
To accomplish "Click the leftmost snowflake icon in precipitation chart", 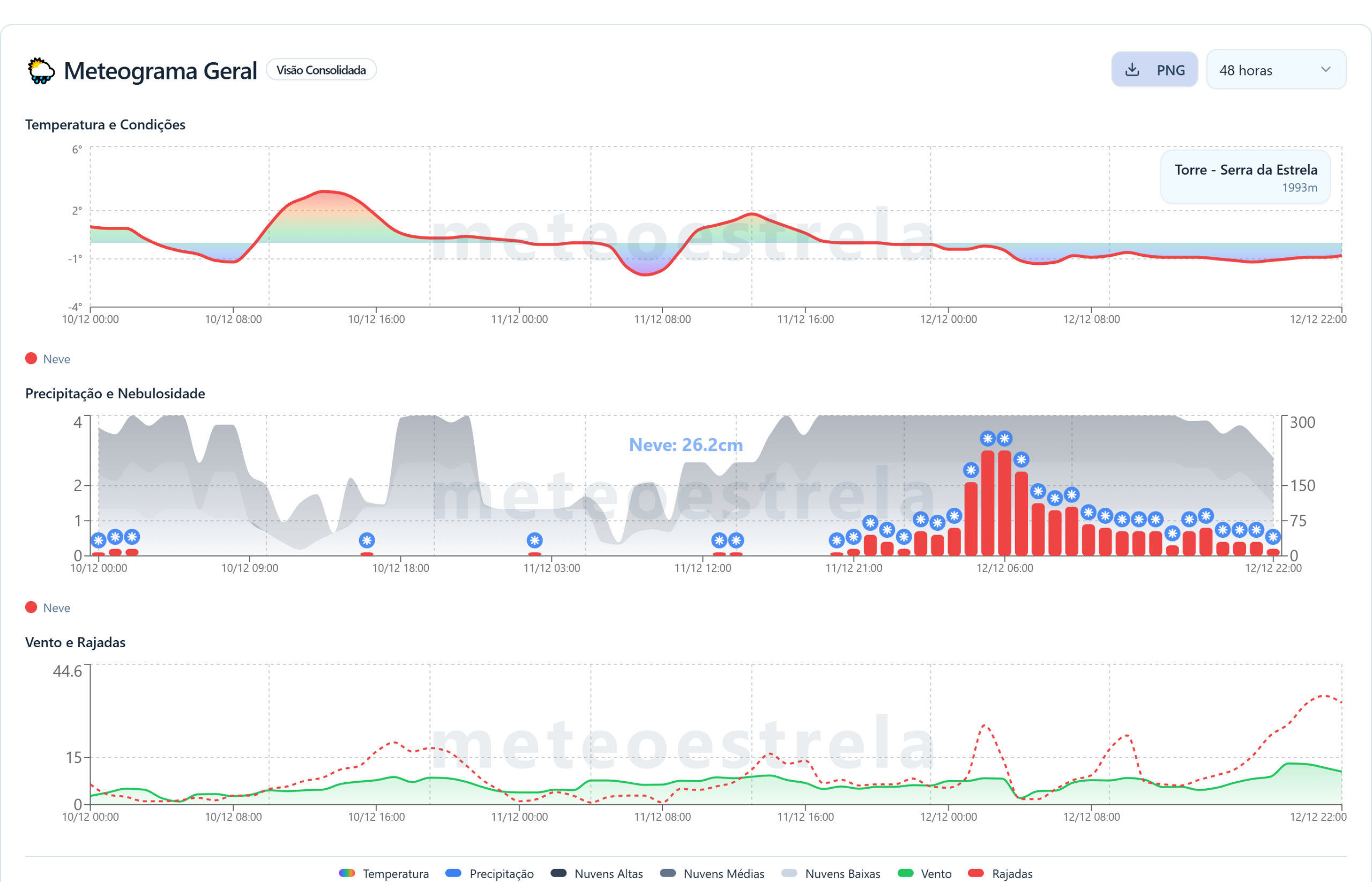I will pos(99,540).
